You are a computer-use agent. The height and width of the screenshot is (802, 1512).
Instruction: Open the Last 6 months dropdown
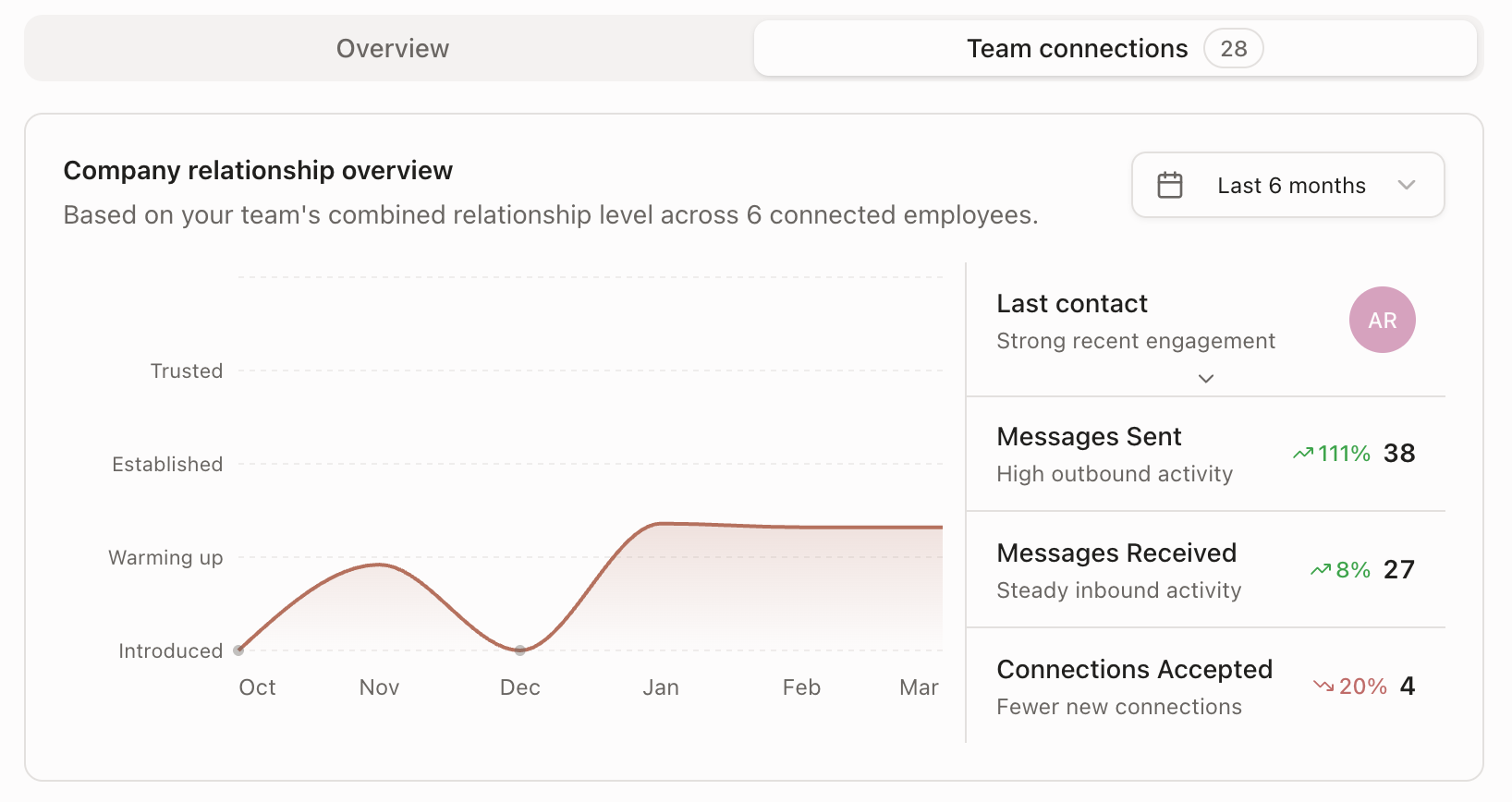1287,185
